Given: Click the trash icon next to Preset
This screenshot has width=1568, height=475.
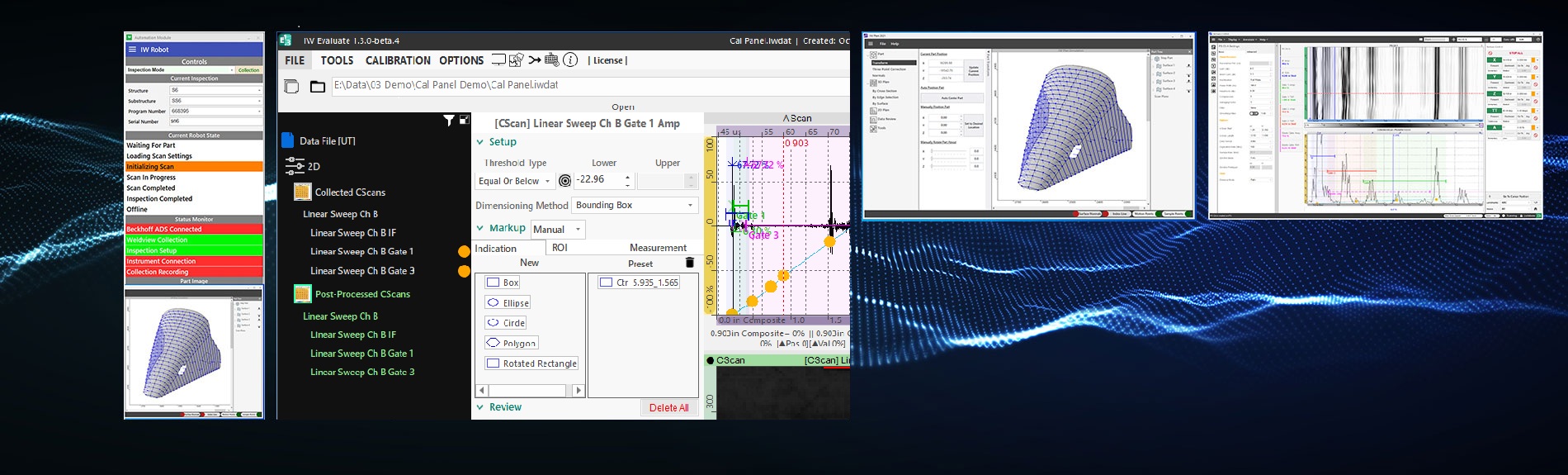Looking at the screenshot, I should tap(690, 263).
